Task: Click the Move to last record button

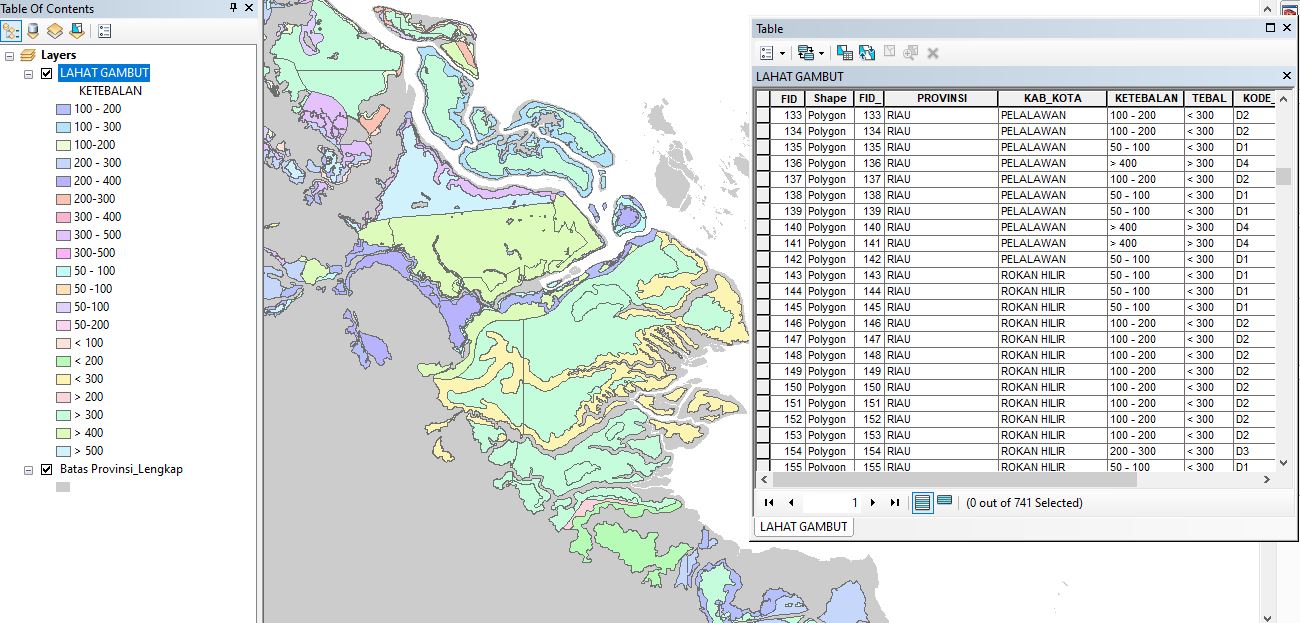Action: 895,502
